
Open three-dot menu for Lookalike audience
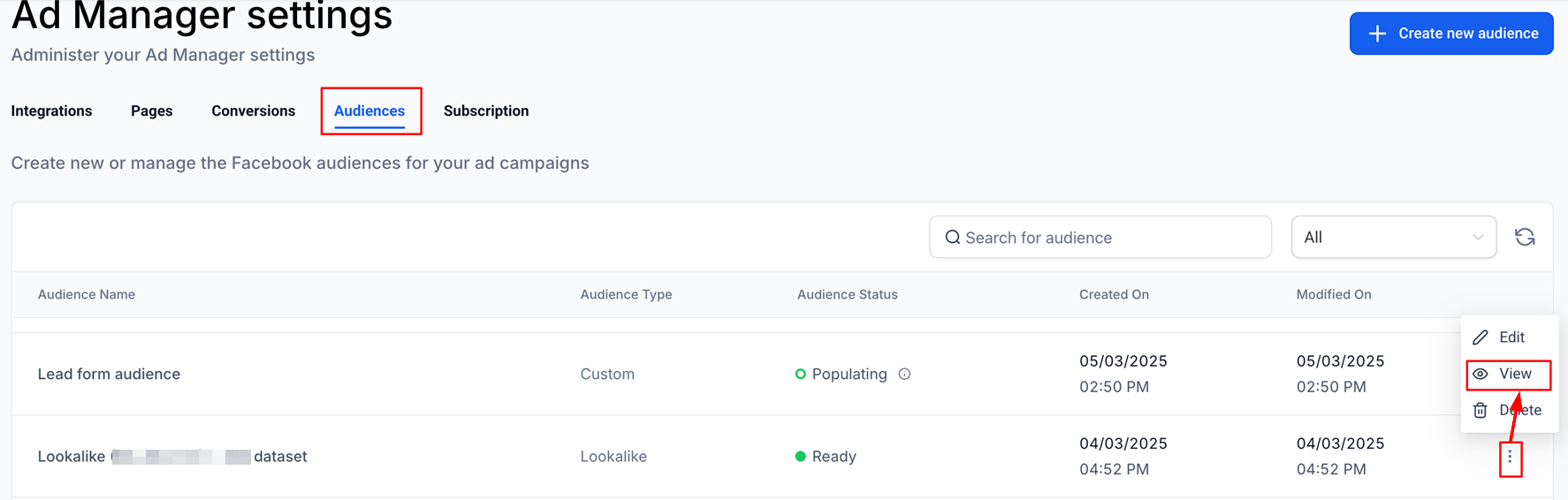click(x=1510, y=457)
